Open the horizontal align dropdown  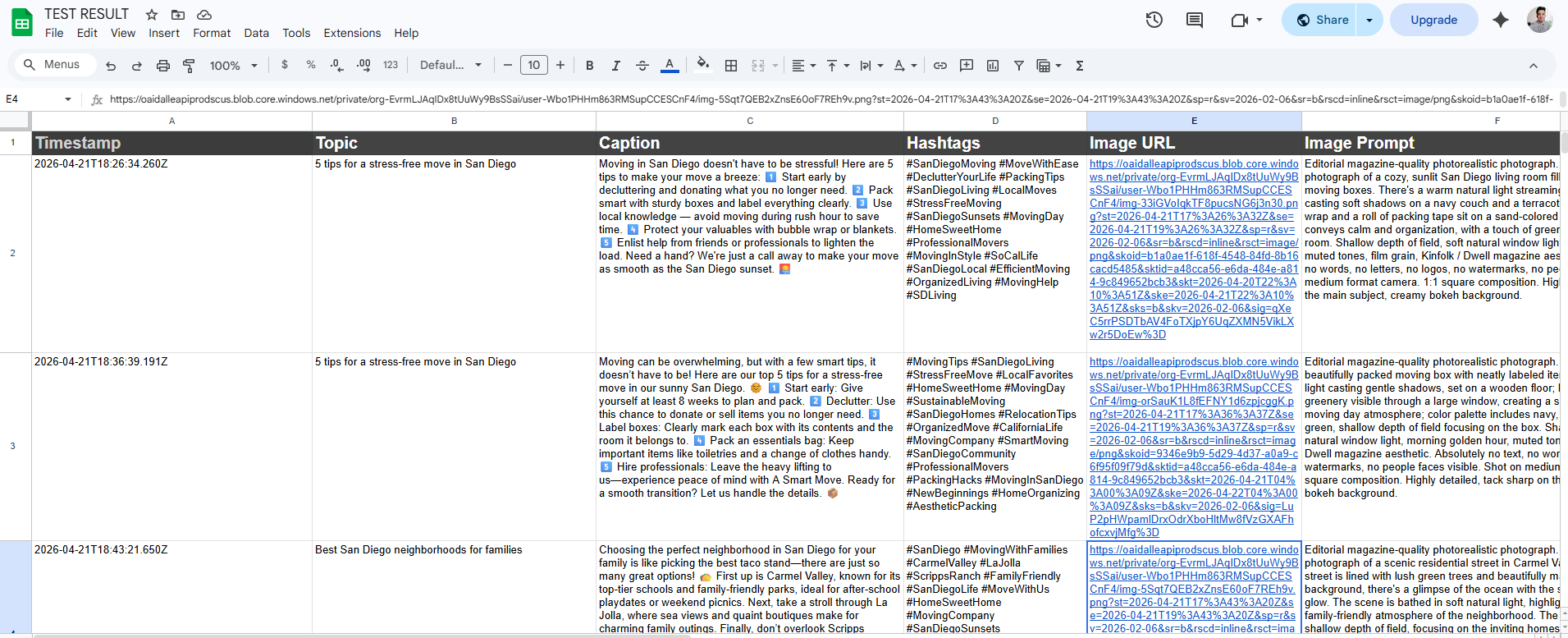(x=803, y=65)
